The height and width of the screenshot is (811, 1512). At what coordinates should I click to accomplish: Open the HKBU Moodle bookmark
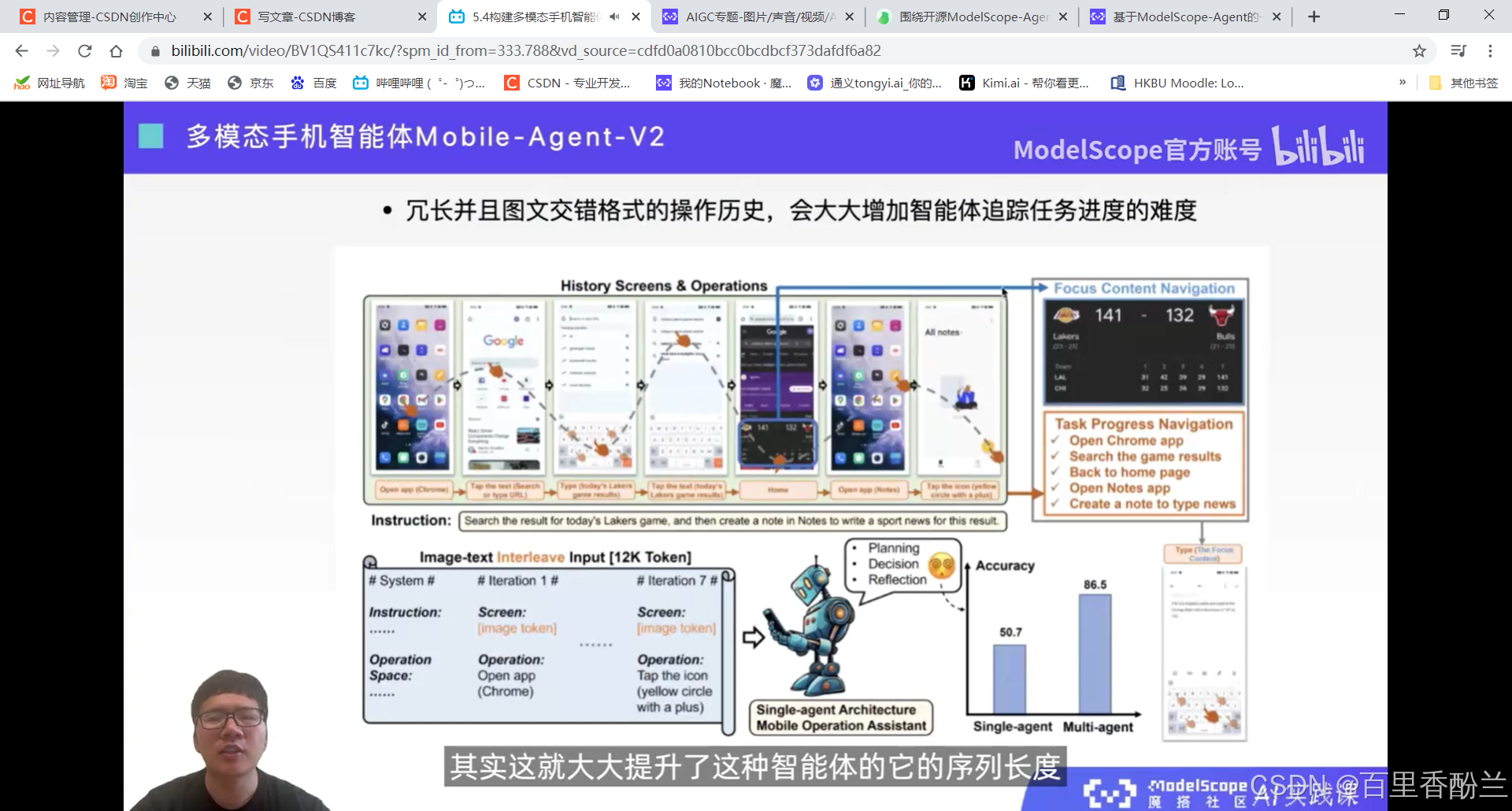pos(1177,83)
